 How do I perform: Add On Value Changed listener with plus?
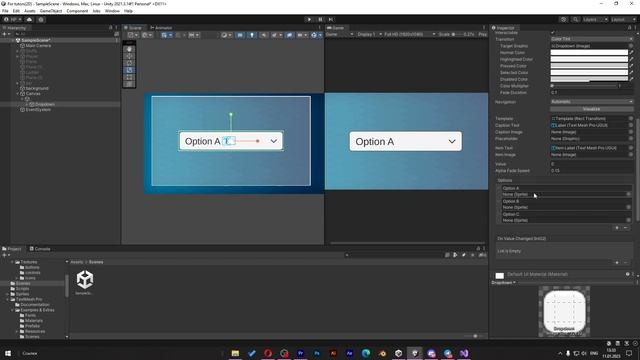(x=617, y=262)
